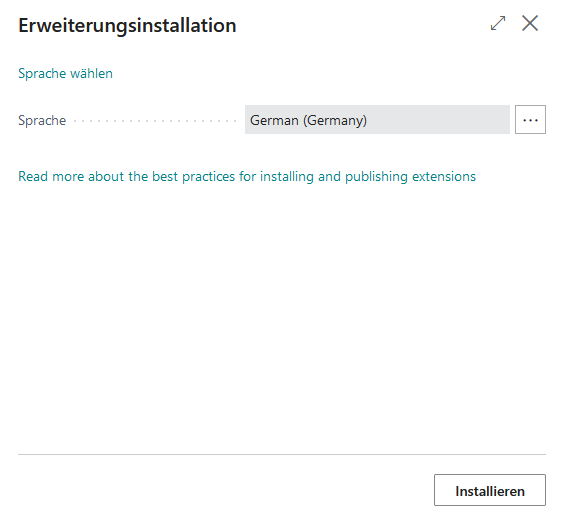566x526 pixels.
Task: Click the Erweiterungsinstallation dialog title
Action: pos(127,26)
